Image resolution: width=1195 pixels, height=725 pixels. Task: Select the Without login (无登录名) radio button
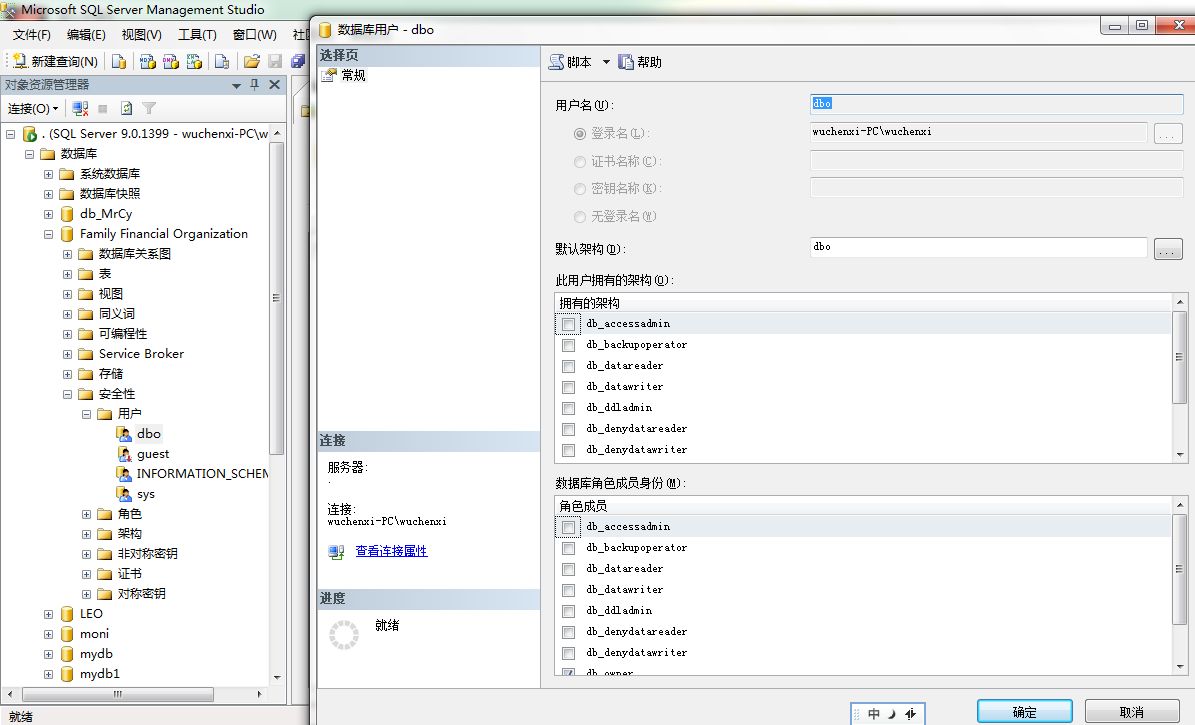(x=580, y=217)
